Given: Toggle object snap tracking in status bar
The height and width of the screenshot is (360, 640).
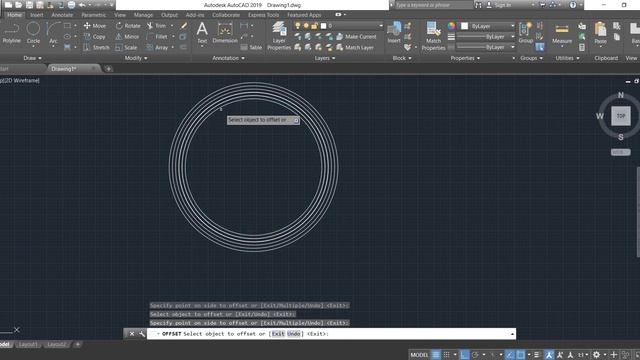Looking at the screenshot, I should [510, 355].
